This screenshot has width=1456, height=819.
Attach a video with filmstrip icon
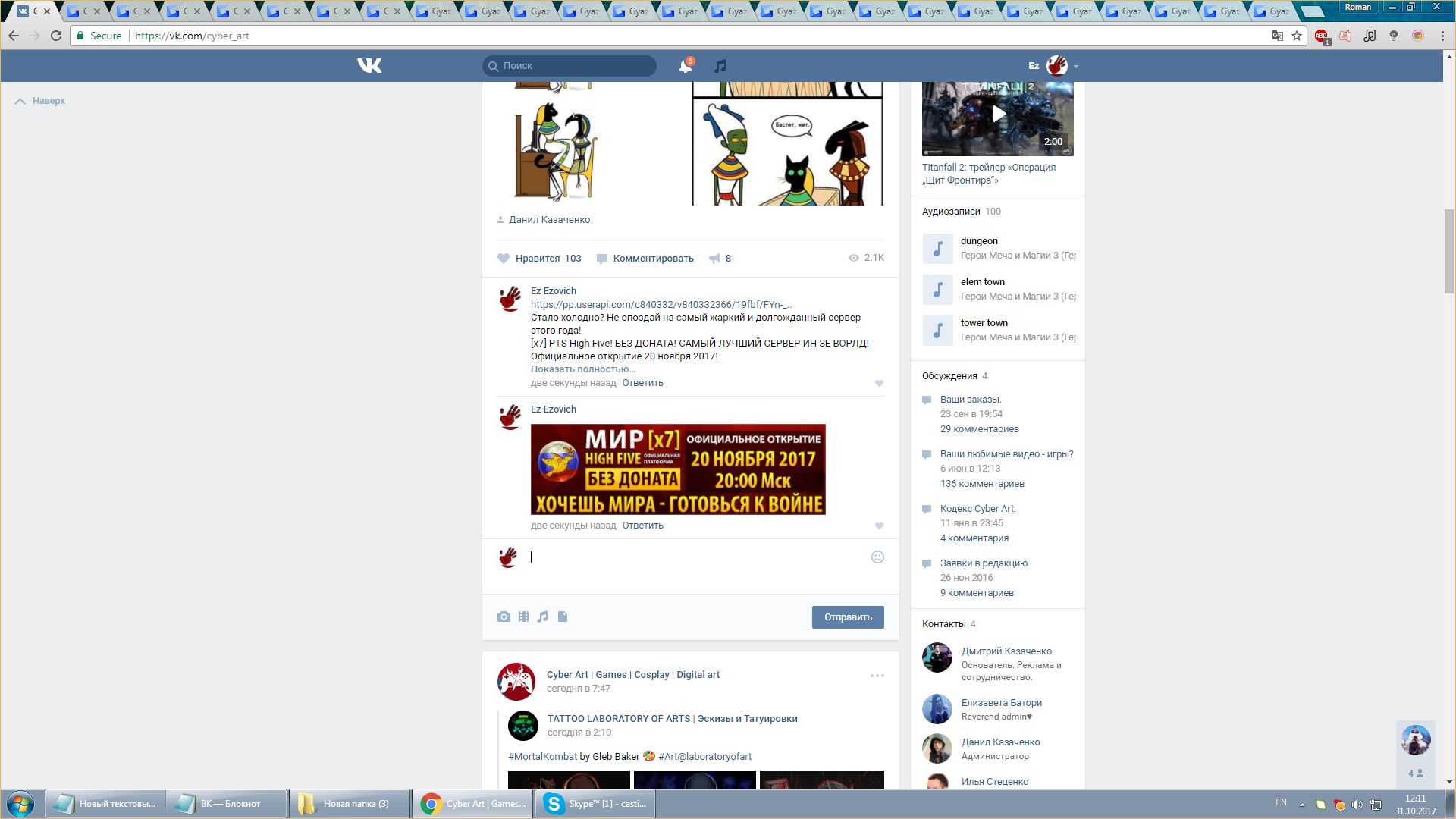(523, 617)
